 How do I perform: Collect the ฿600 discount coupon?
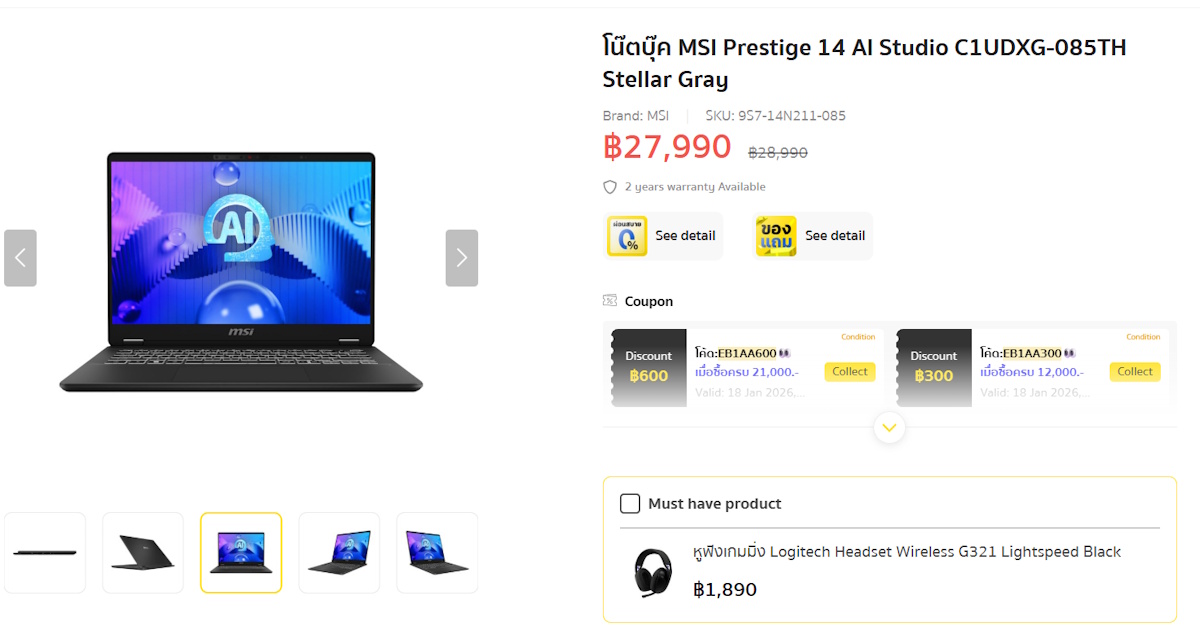tap(850, 371)
